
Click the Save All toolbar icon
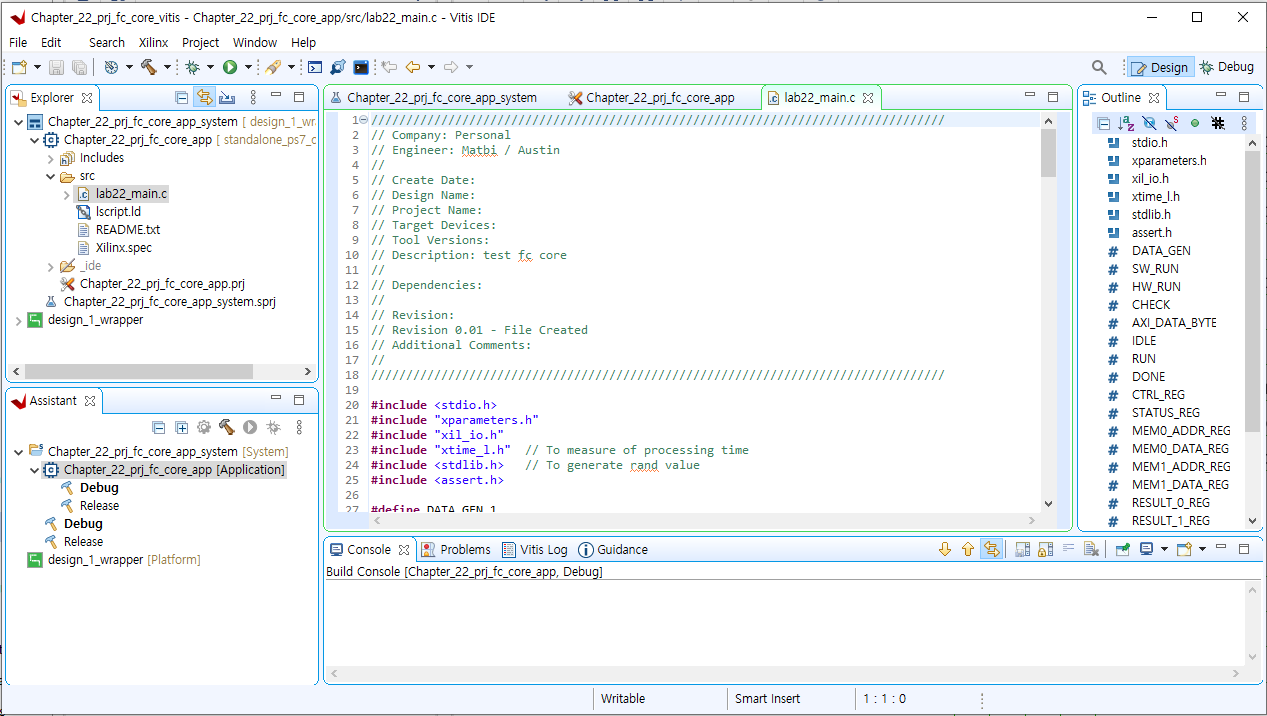78,67
